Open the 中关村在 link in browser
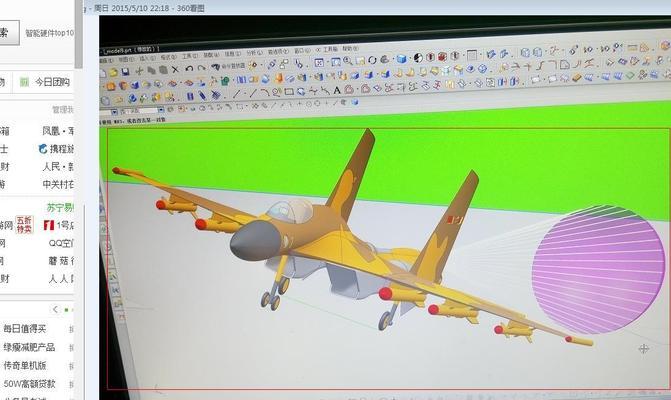 (58, 184)
